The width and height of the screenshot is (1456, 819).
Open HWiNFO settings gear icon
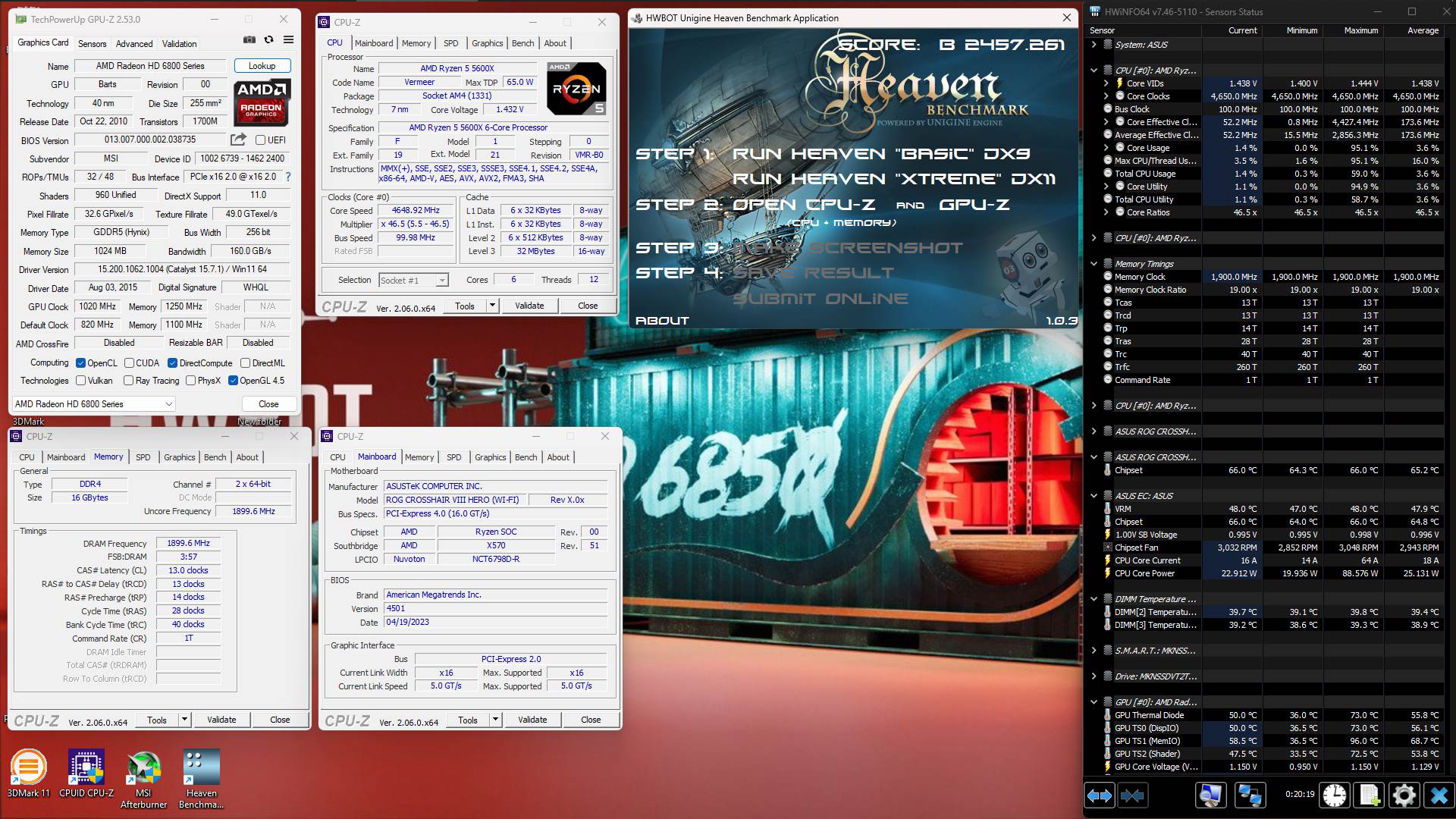(1404, 795)
